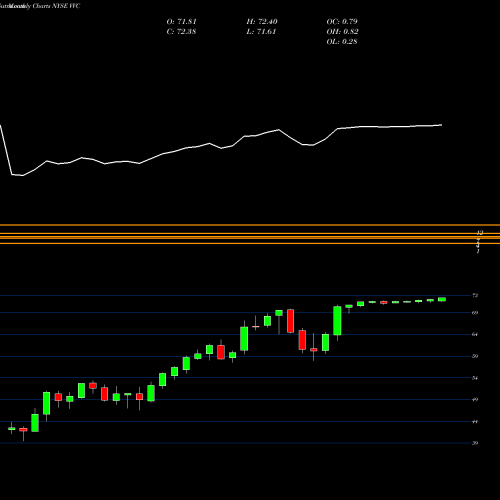Screen dimensions: 500x500
Task: Click the '69' price axis label
Action: click(475, 313)
